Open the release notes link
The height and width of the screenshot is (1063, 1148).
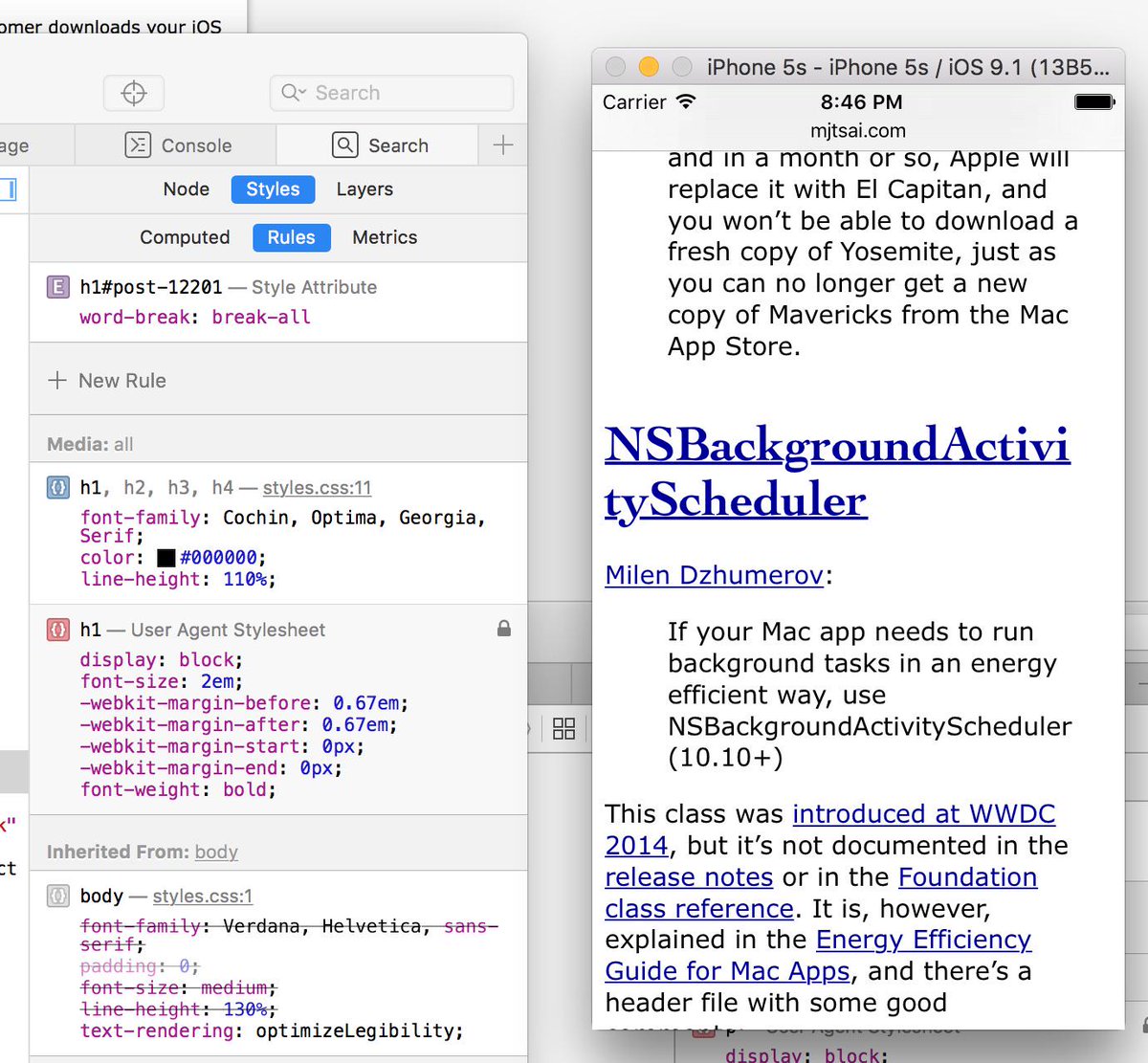point(689,877)
